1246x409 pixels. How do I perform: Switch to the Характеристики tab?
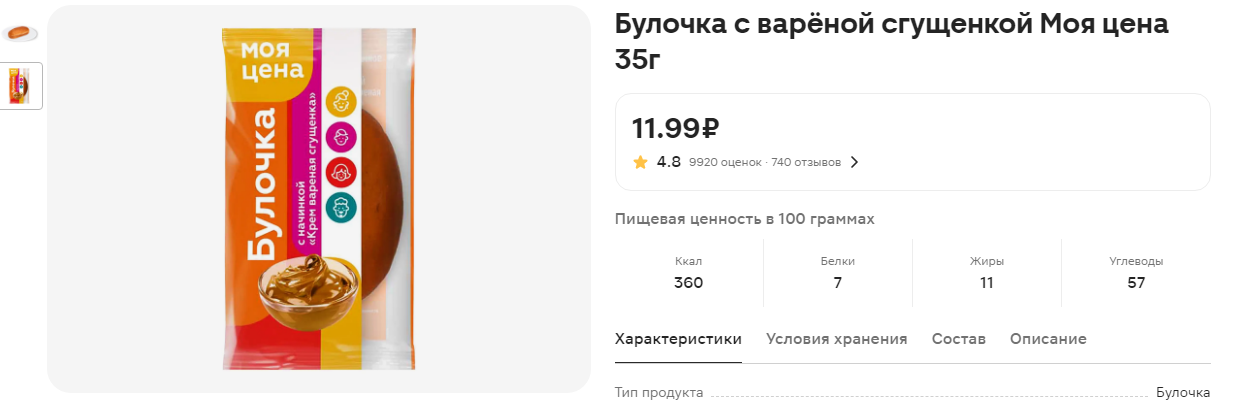[678, 339]
